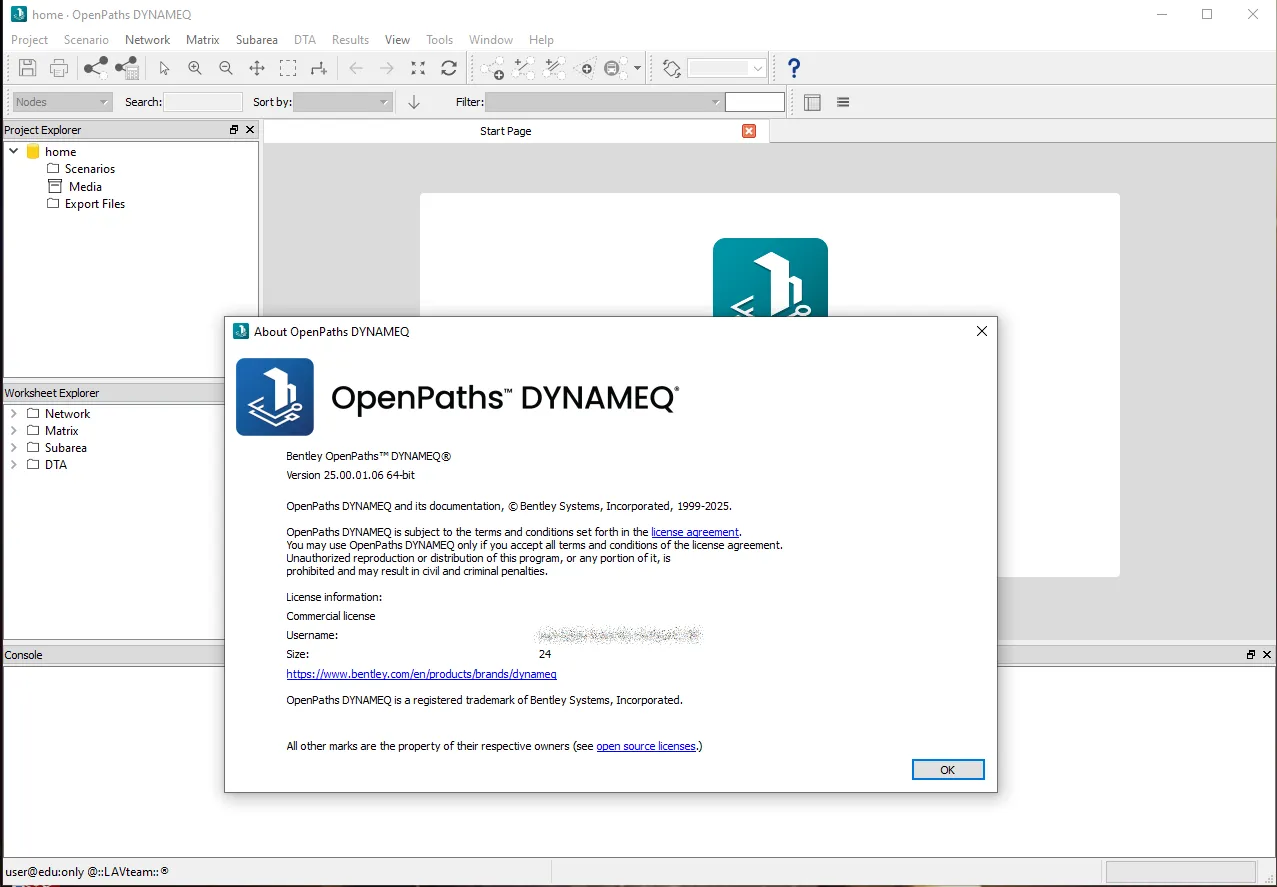The width and height of the screenshot is (1277, 887).
Task: Expand the Network worksheet folder
Action: click(x=13, y=414)
